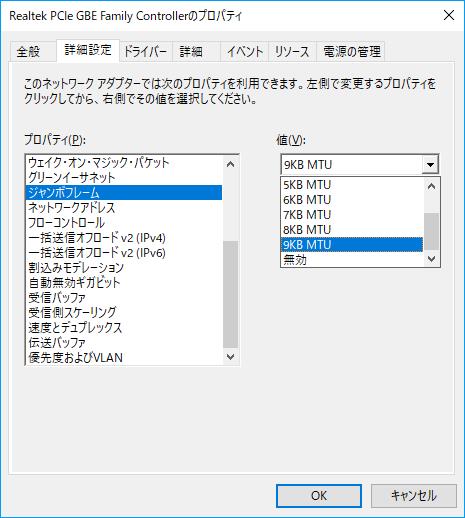465x518 pixels.
Task: Switch to the 全般 tab
Action: [28, 52]
